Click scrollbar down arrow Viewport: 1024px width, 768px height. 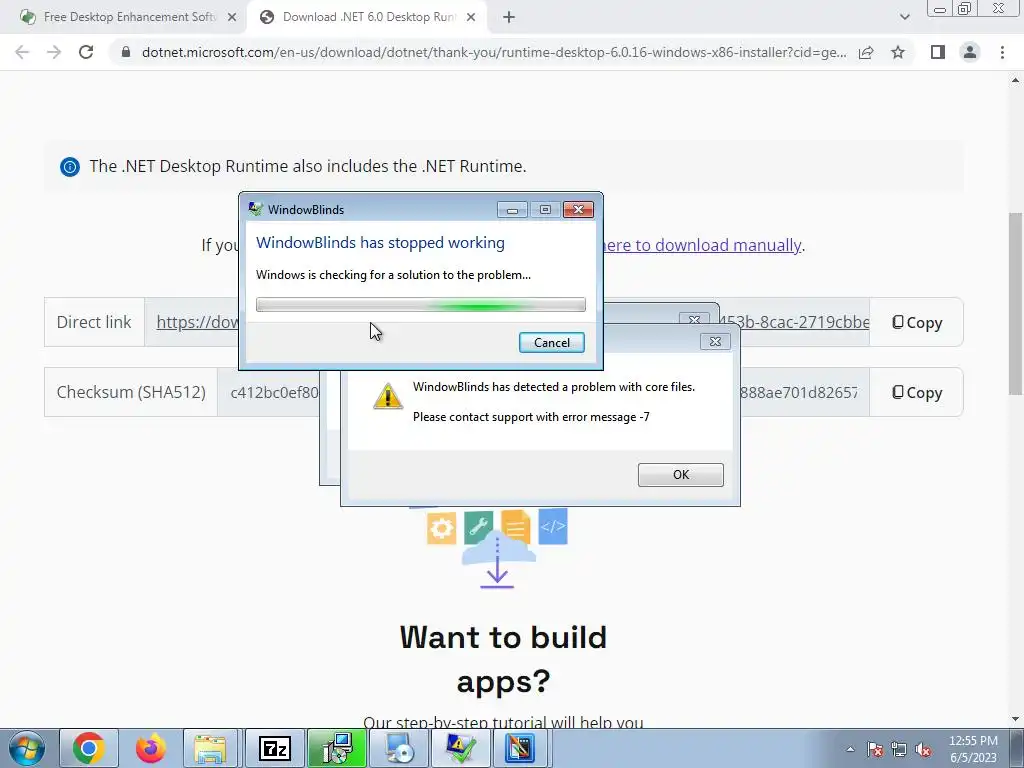(x=1016, y=719)
